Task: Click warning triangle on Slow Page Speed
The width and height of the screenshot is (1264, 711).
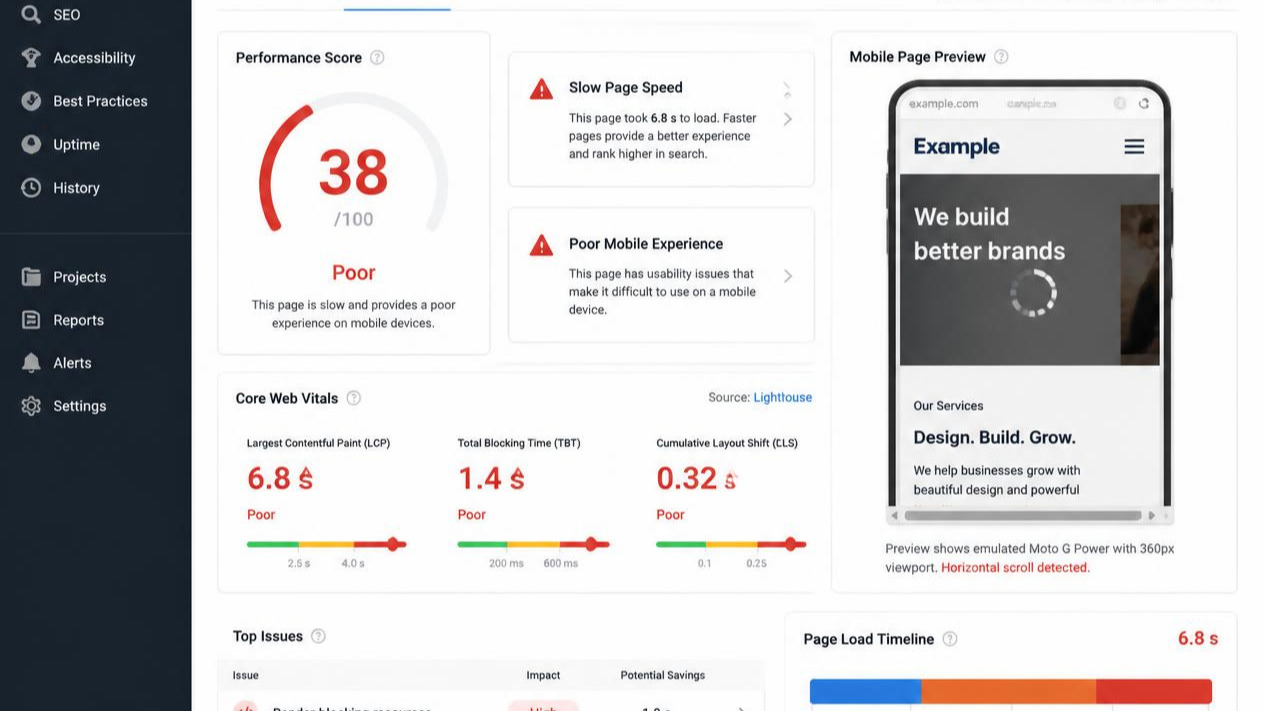Action: [x=541, y=89]
